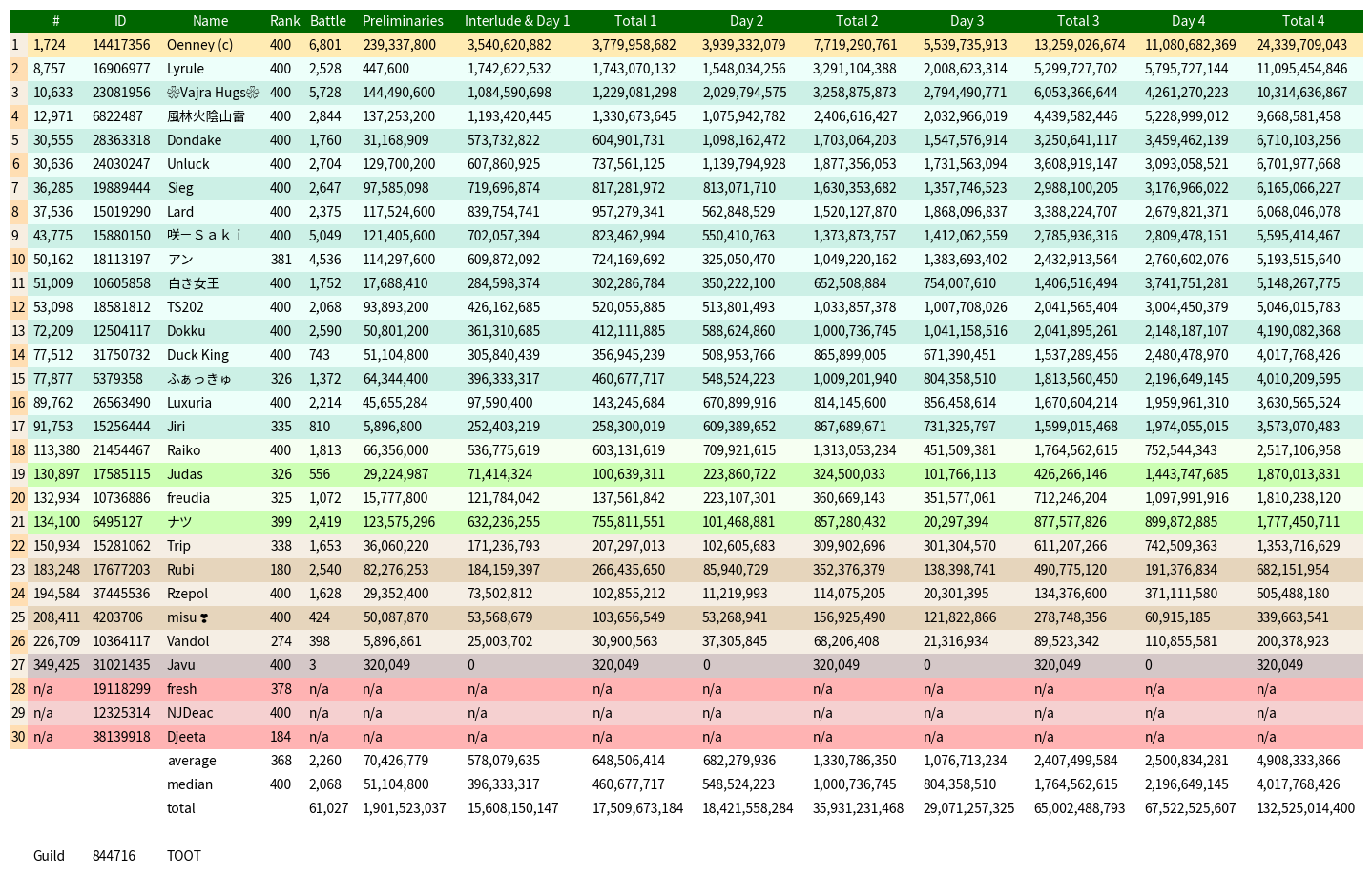Click the position cell 1,724
Screen dimensions: 1372x878
50,45
